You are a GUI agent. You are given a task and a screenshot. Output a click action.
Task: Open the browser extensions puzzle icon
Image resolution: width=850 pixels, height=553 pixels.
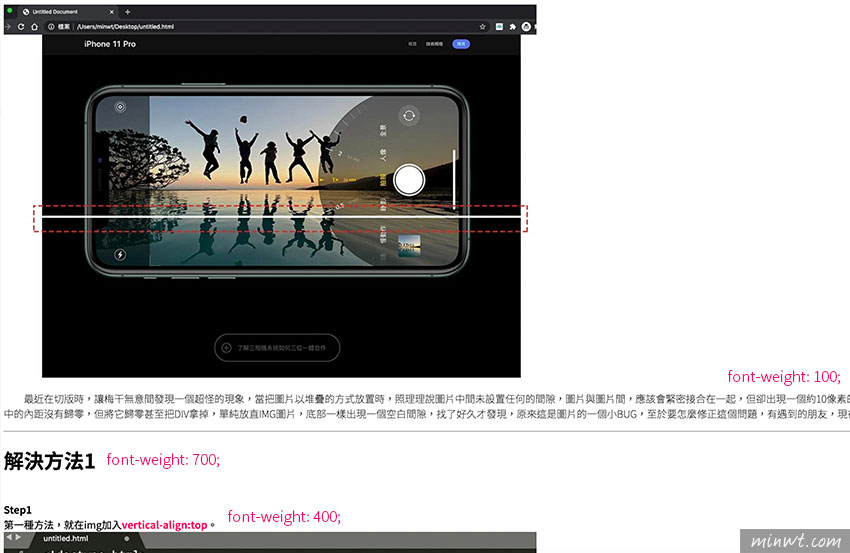[512, 27]
